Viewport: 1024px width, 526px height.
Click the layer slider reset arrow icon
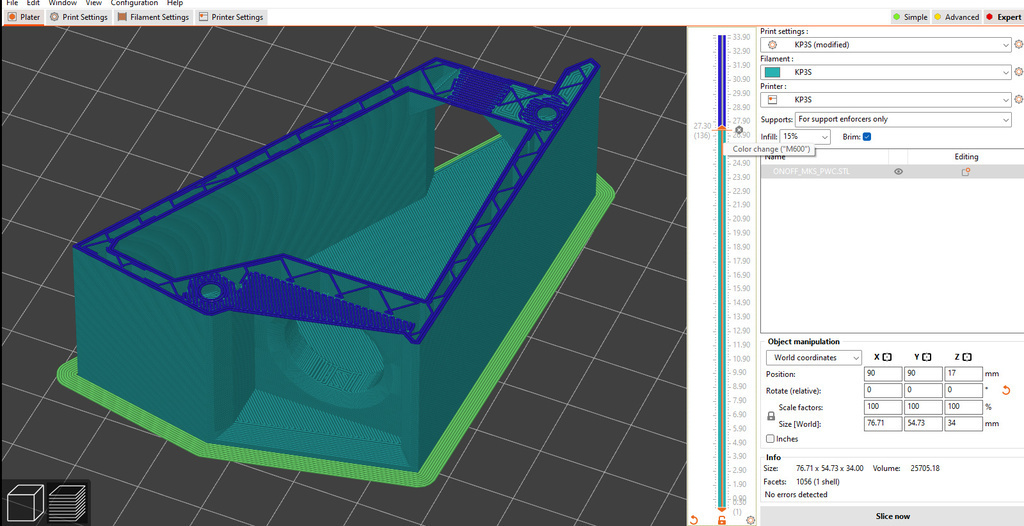coord(694,520)
